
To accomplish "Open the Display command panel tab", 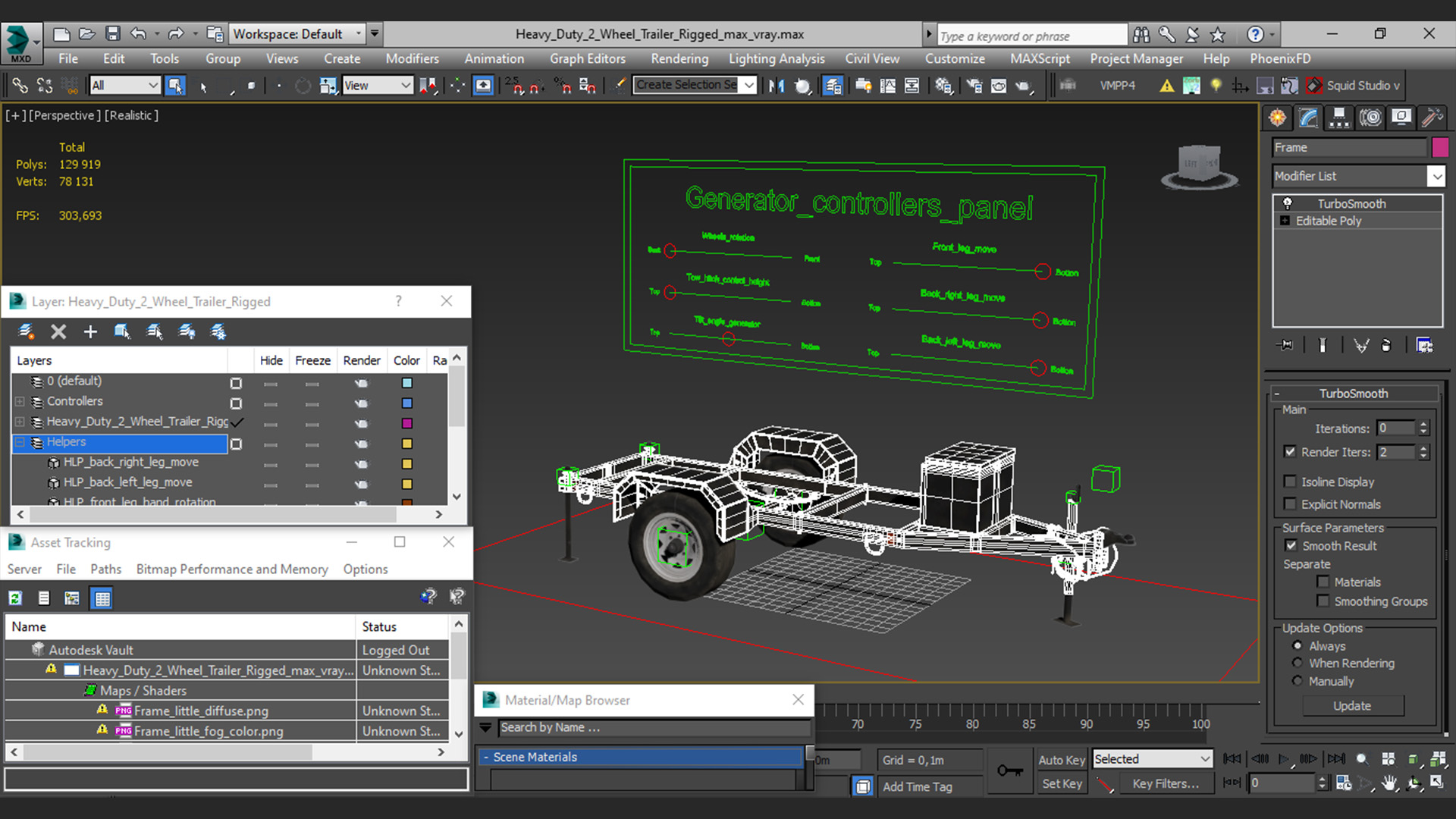I will point(1401,118).
